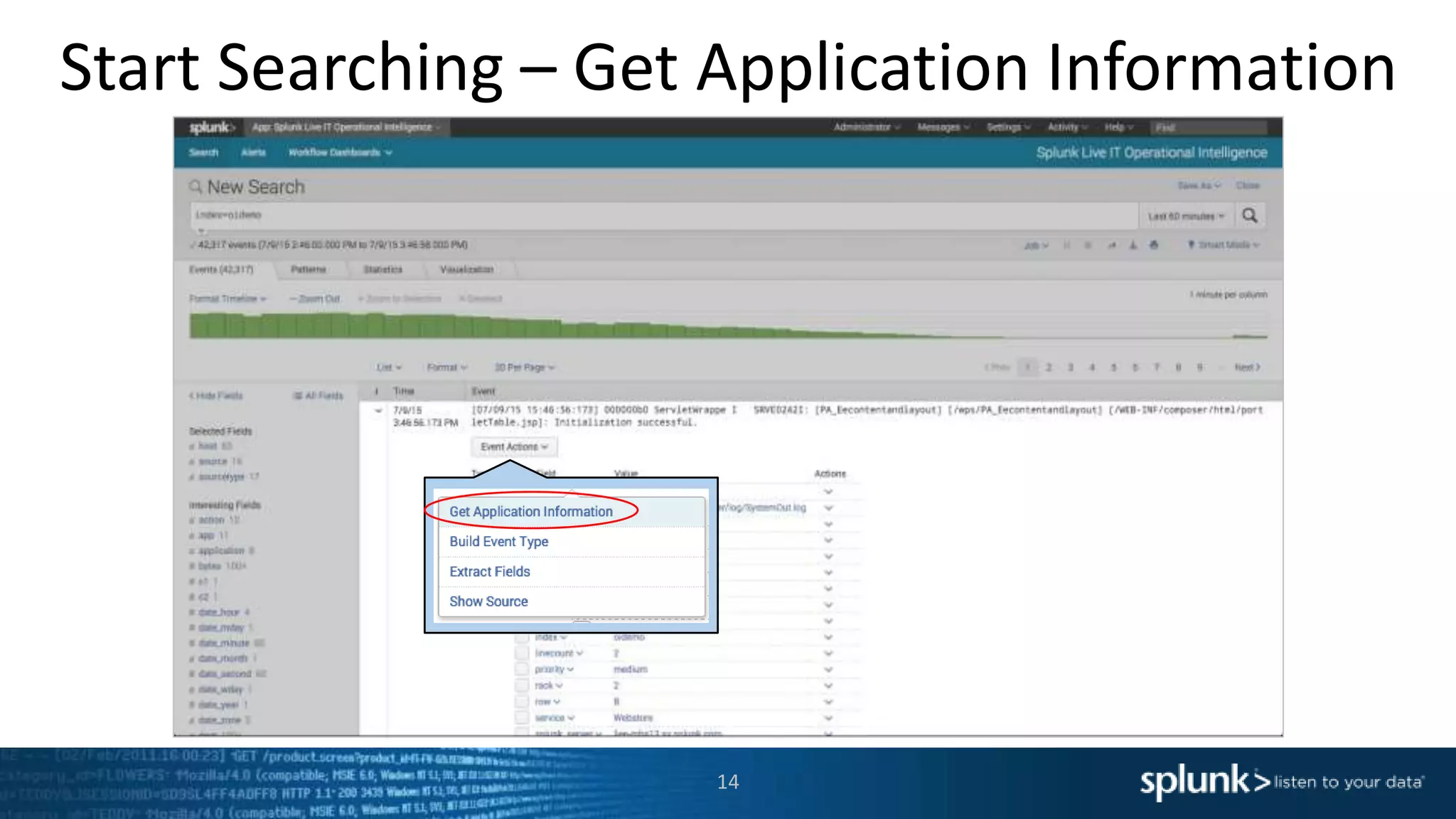Open the priority field name dropdown
Screen dimensions: 1456x819
click(555, 670)
